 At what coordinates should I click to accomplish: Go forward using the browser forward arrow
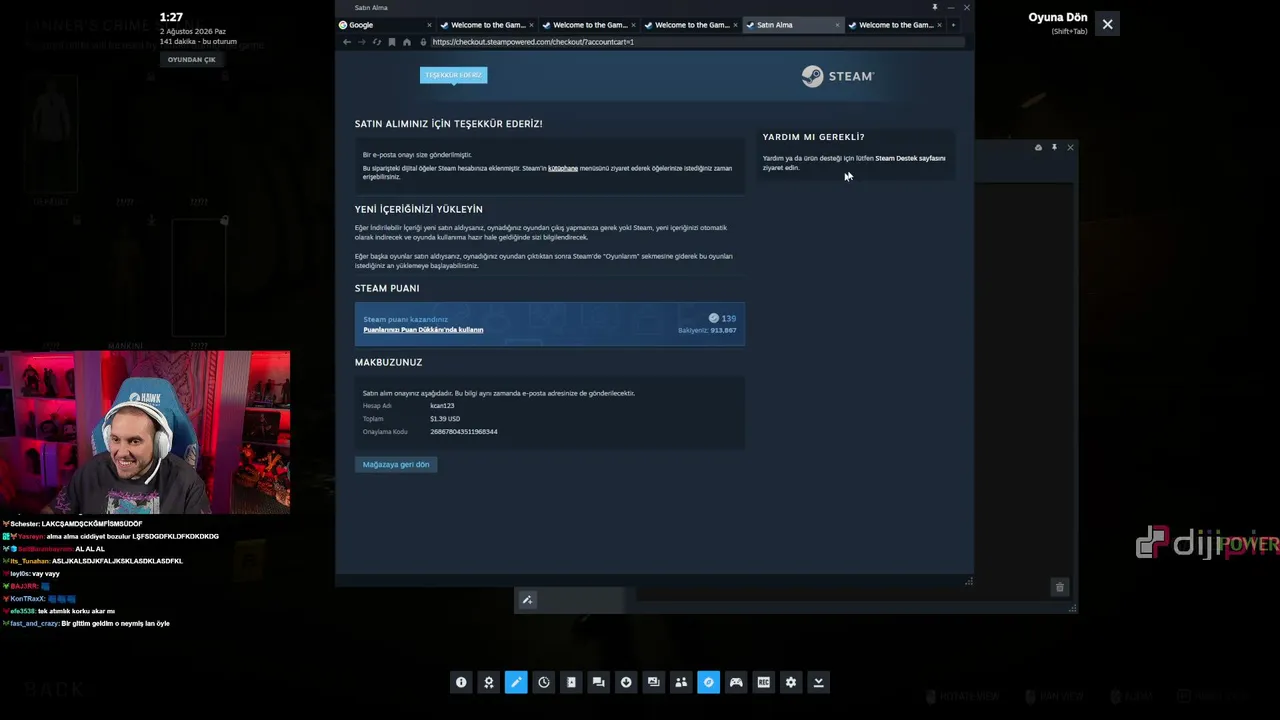click(x=362, y=42)
